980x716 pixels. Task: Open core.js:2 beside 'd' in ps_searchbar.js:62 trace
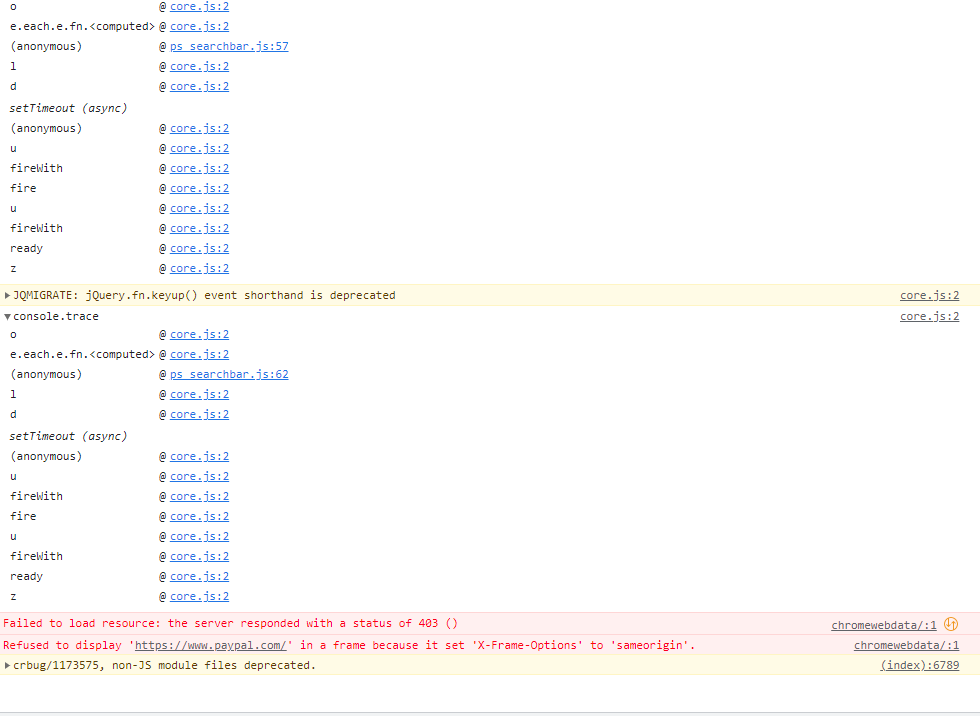coord(199,415)
